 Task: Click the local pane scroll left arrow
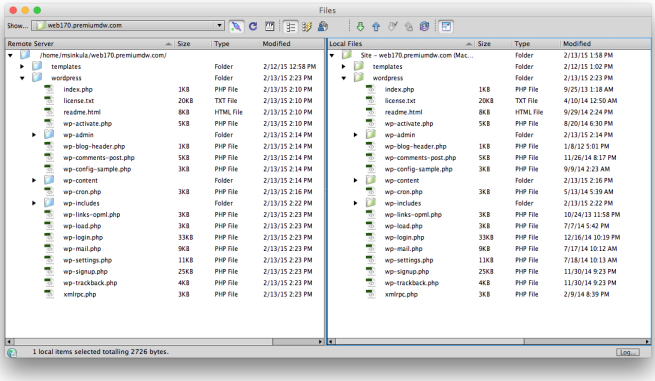331,342
